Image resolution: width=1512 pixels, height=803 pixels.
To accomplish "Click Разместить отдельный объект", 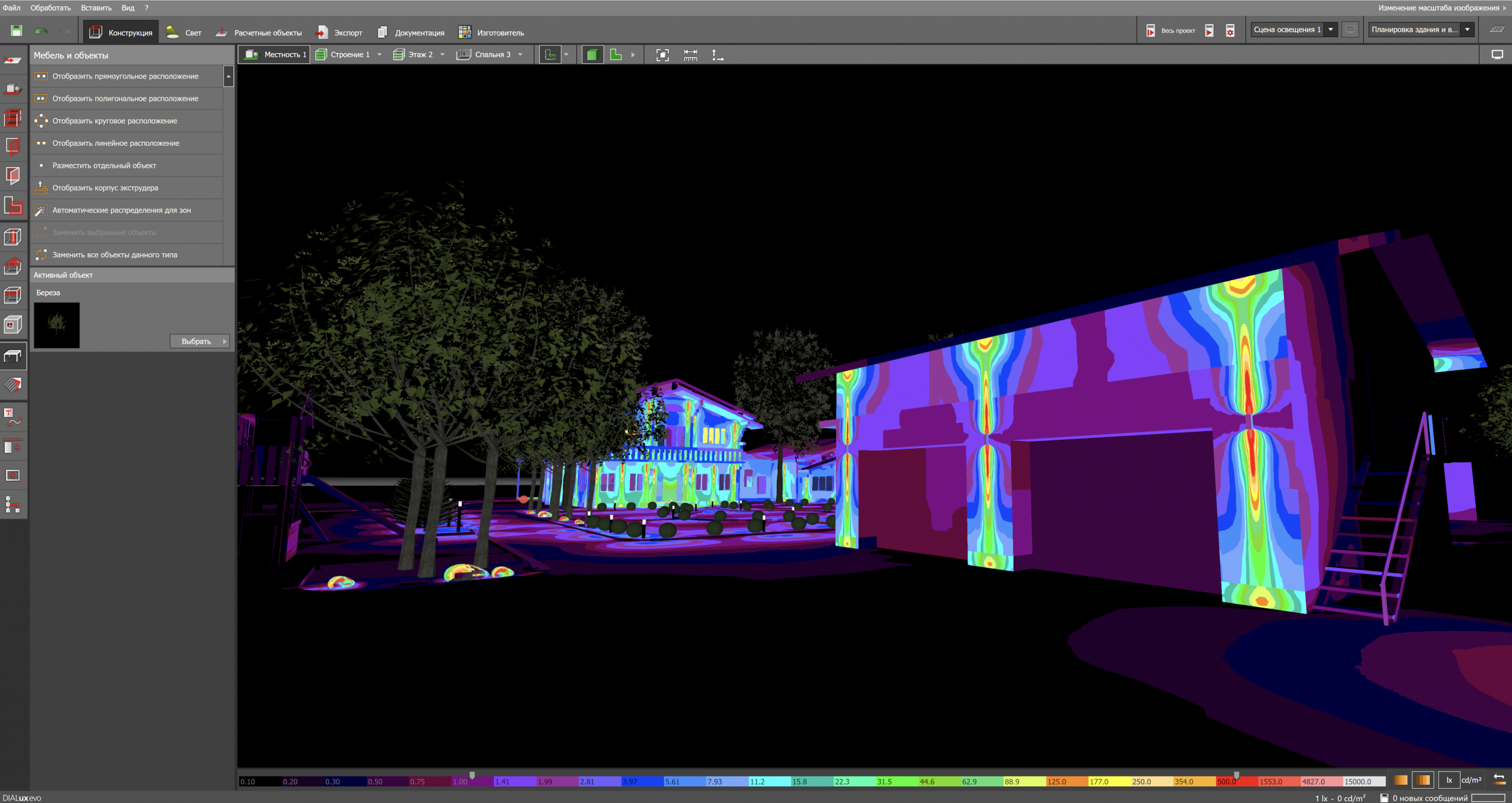I will coord(104,165).
